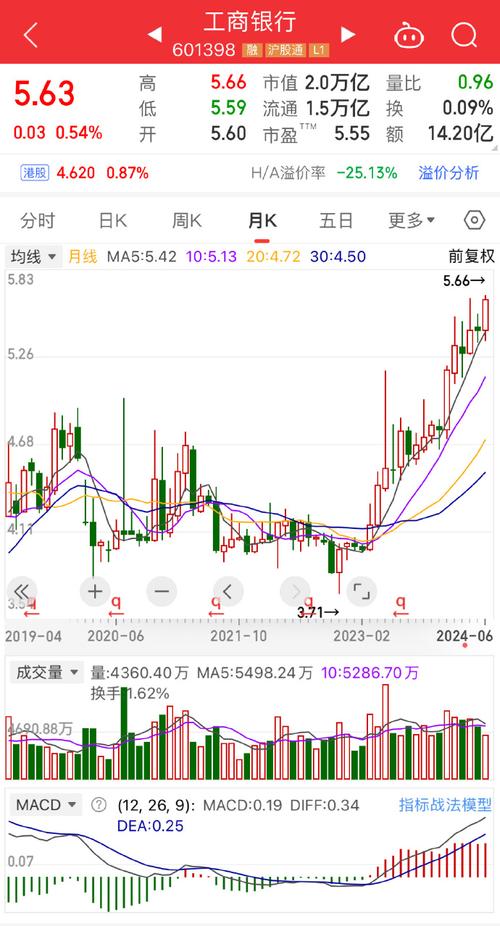Image resolution: width=500 pixels, height=926 pixels.
Task: Zoom in chart with plus button
Action: 95,591
